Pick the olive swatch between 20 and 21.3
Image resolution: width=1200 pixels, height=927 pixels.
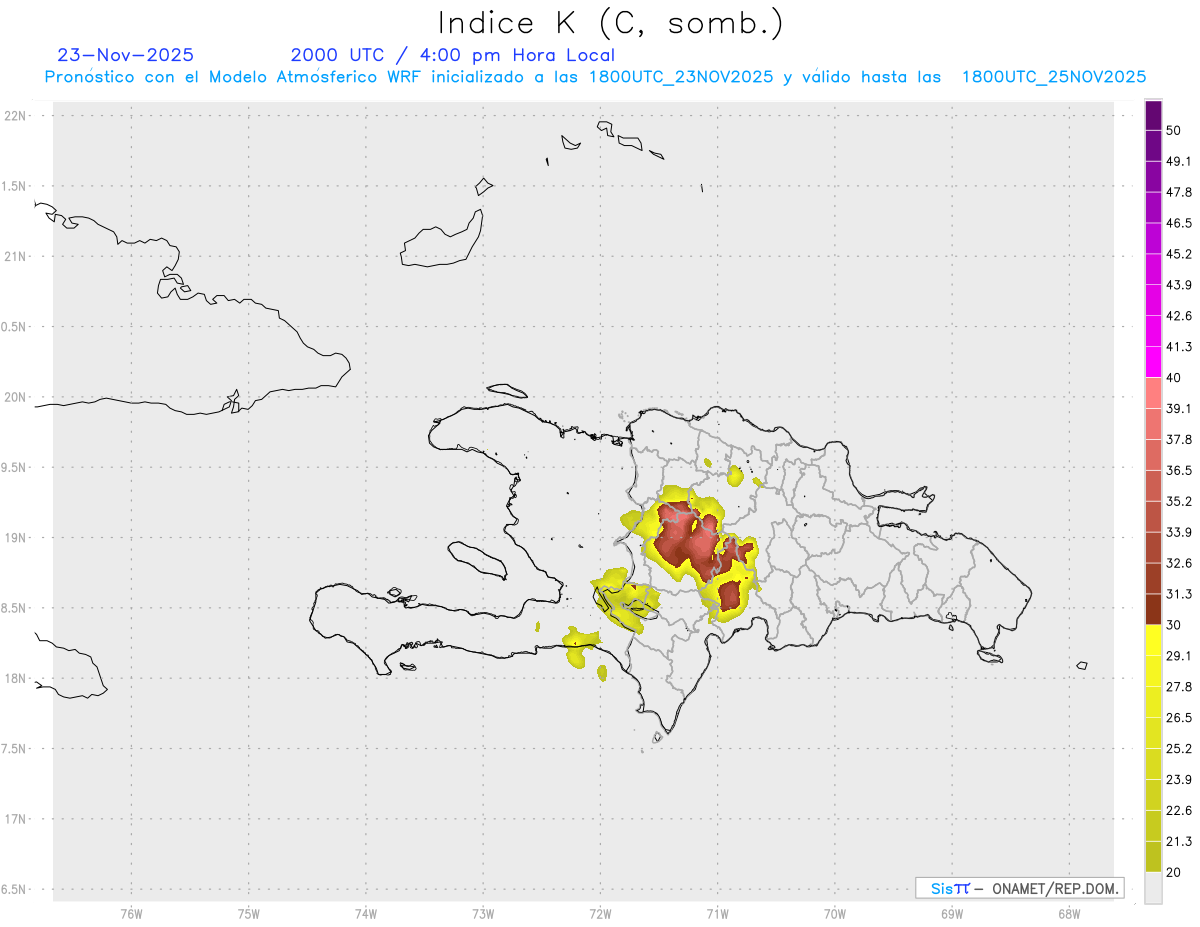(x=1153, y=857)
